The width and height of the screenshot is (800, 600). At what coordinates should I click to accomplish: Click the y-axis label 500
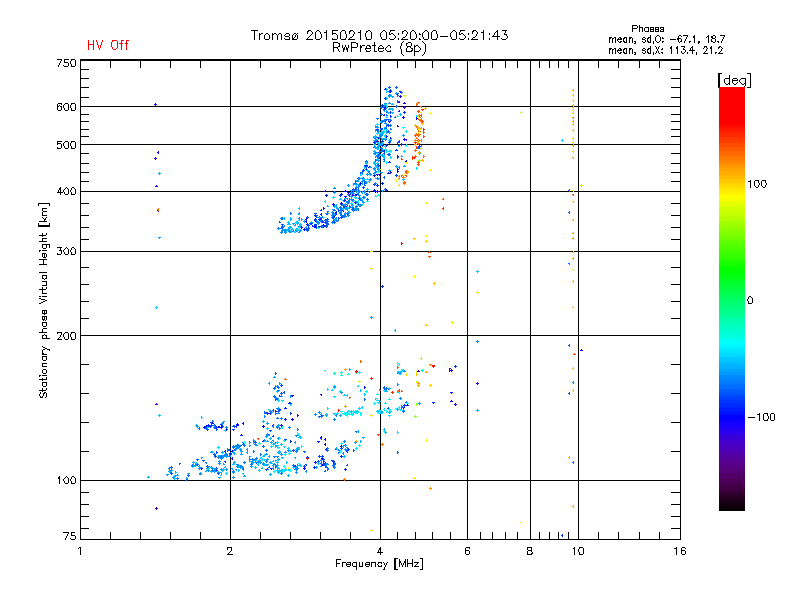tap(66, 145)
